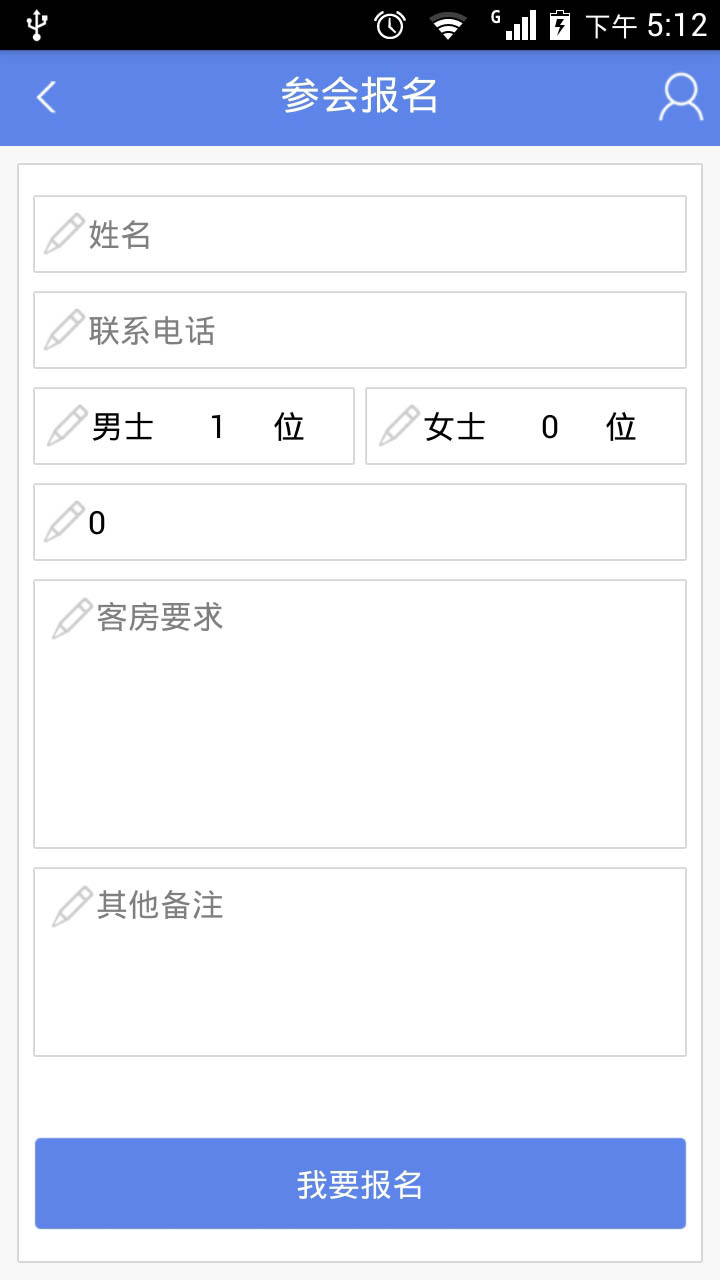
Task: Select the 男士 count value 1
Action: (217, 427)
